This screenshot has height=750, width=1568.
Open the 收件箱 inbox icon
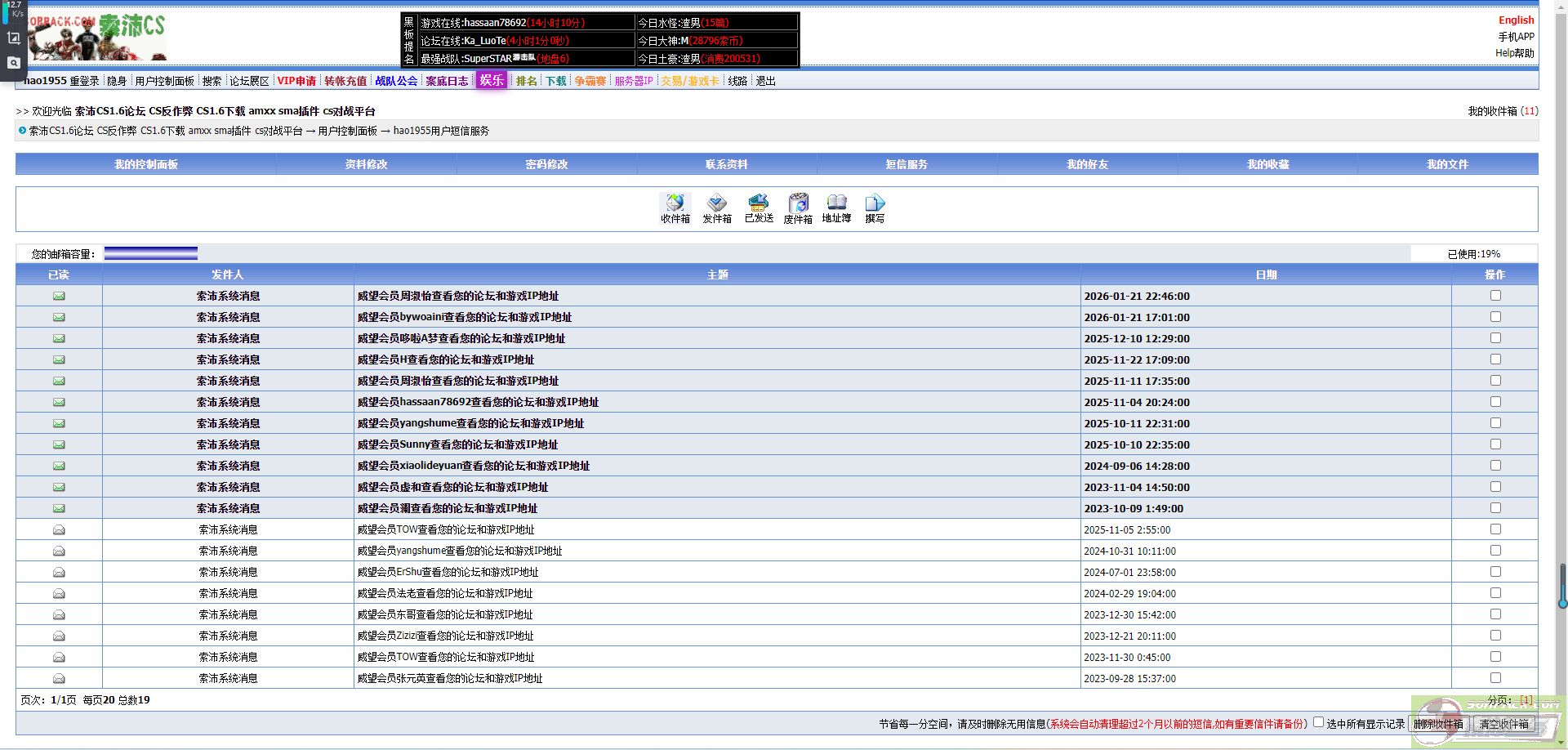pyautogui.click(x=675, y=208)
